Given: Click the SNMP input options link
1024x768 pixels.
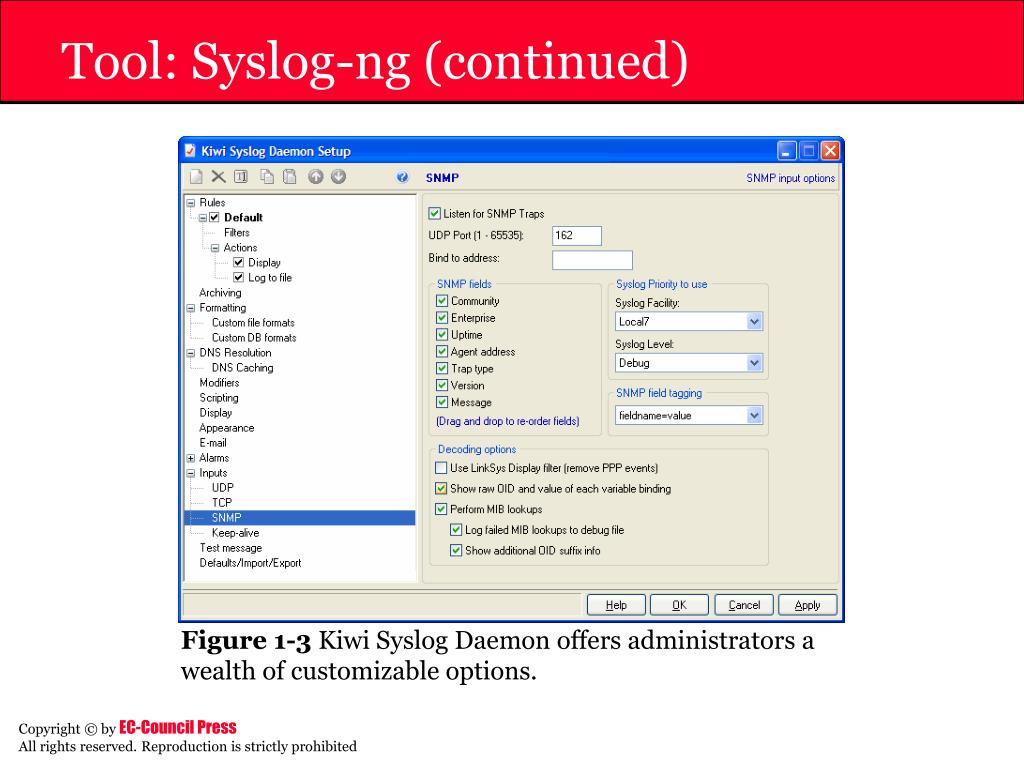Looking at the screenshot, I should click(x=791, y=178).
